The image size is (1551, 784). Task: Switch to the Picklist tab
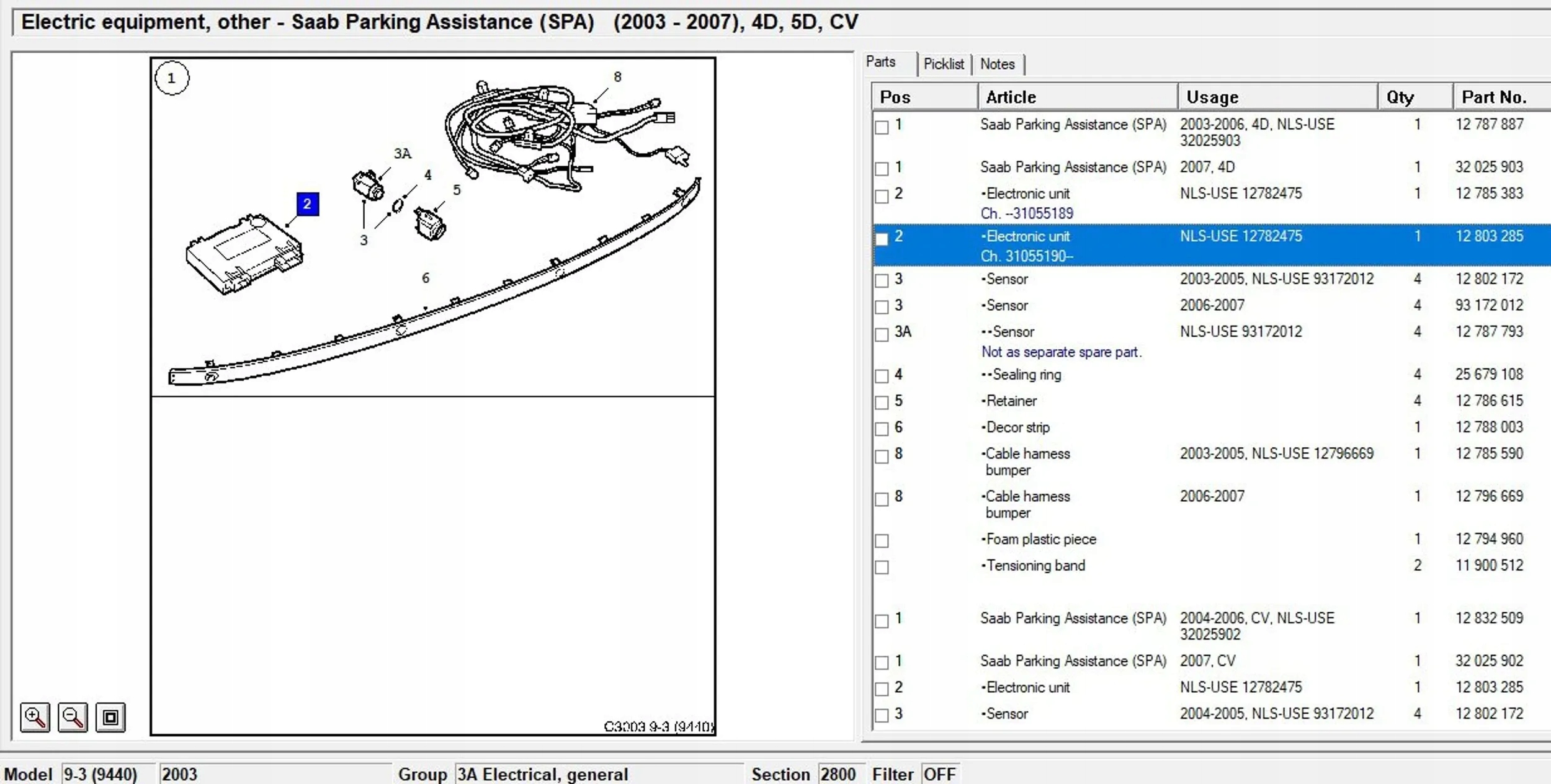[x=943, y=64]
